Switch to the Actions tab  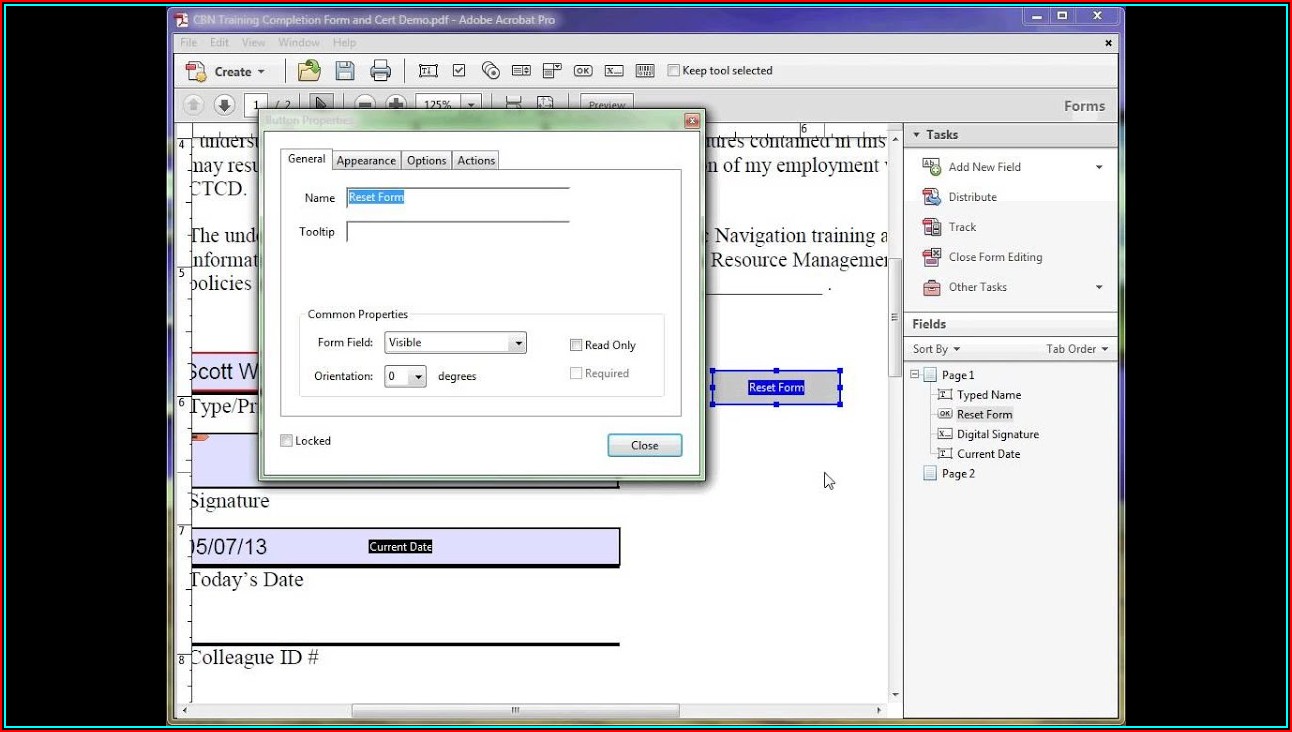[476, 161]
